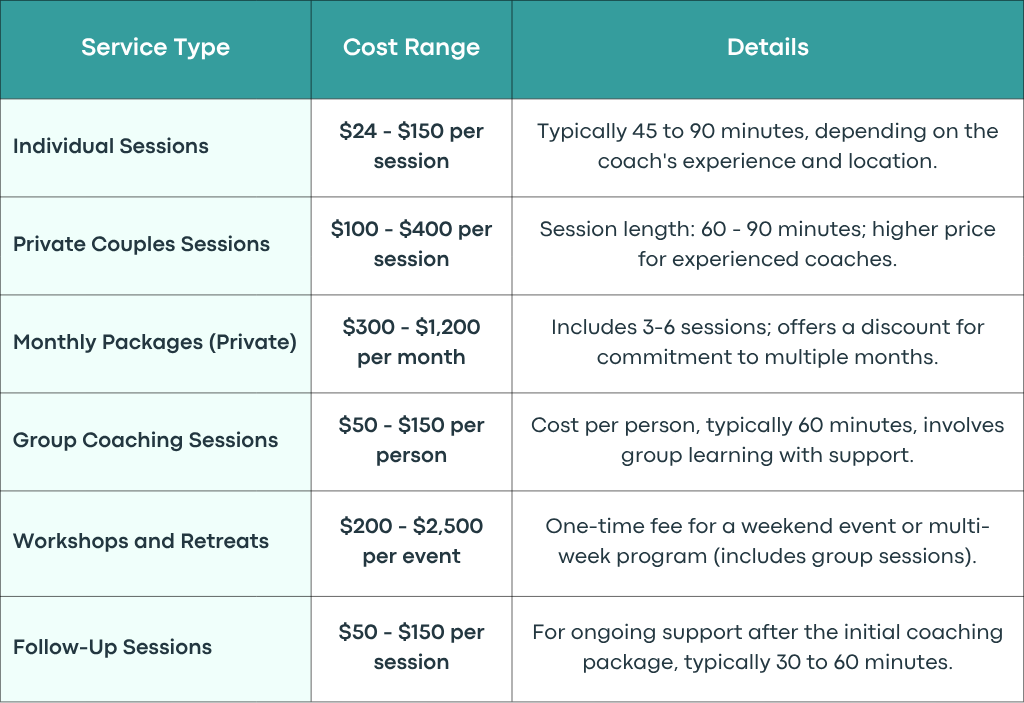
Task: Click details about group learning with support
Action: (x=767, y=440)
